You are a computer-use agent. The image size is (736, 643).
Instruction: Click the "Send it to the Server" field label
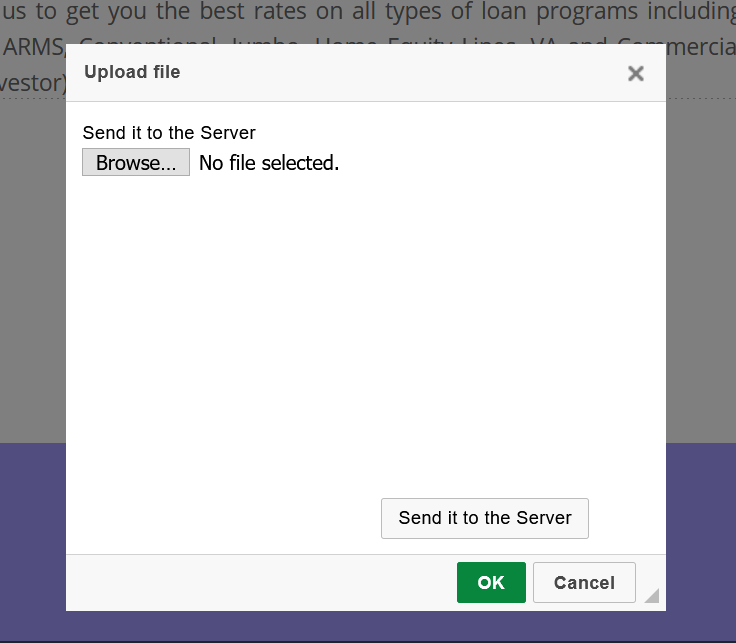click(169, 133)
